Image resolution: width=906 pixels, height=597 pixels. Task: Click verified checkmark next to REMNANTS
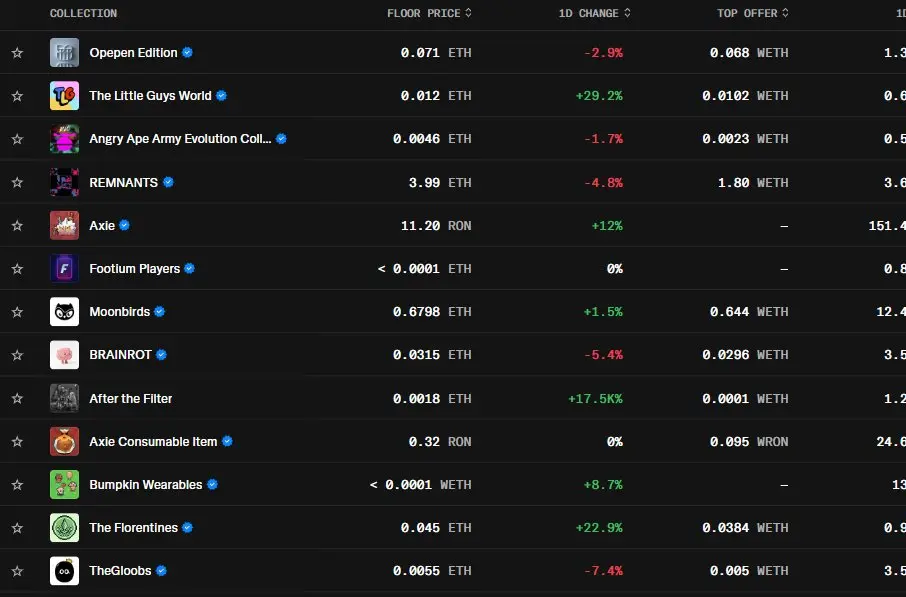point(168,182)
